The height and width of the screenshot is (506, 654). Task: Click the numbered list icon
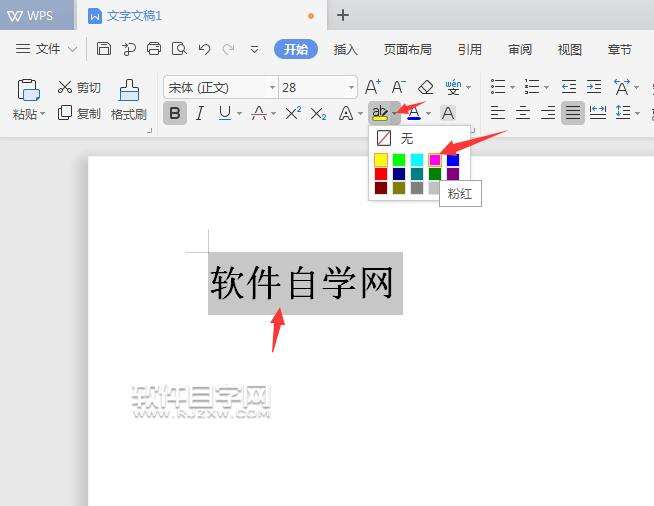tap(532, 87)
